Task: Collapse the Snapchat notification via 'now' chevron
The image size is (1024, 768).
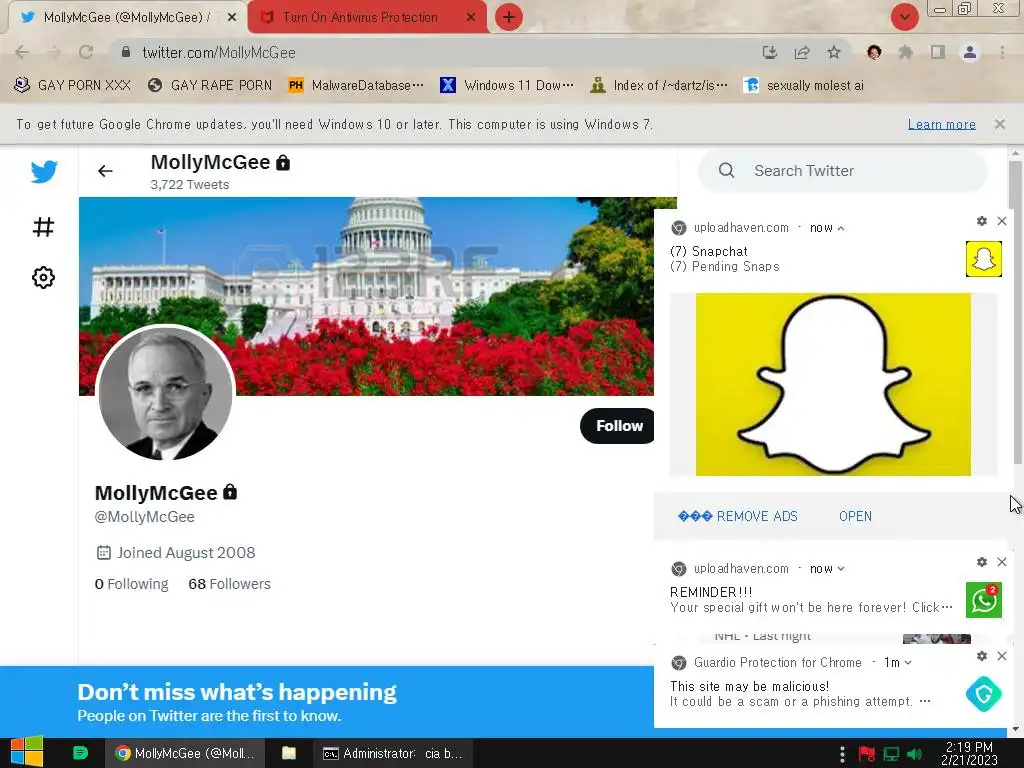Action: click(841, 229)
